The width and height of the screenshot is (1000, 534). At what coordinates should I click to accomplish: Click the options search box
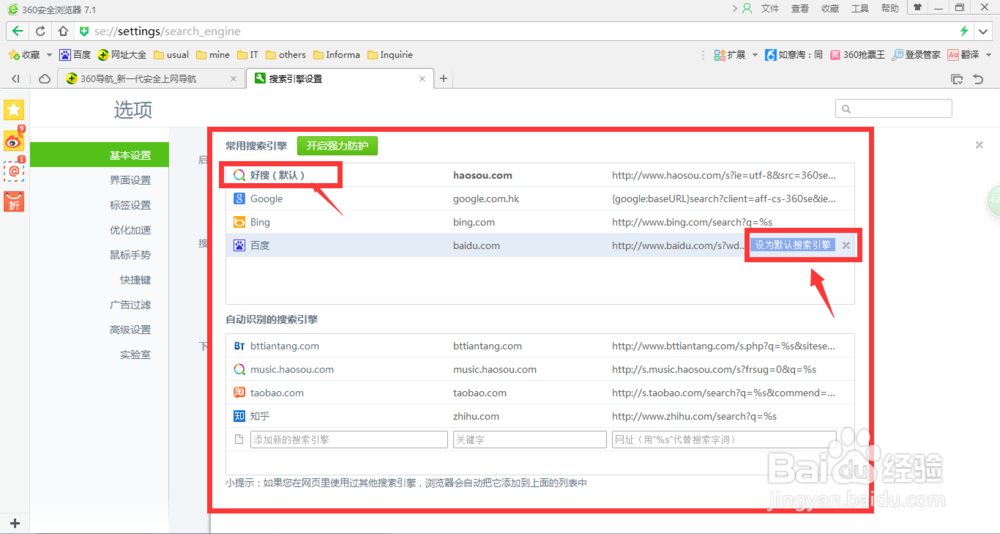[893, 108]
